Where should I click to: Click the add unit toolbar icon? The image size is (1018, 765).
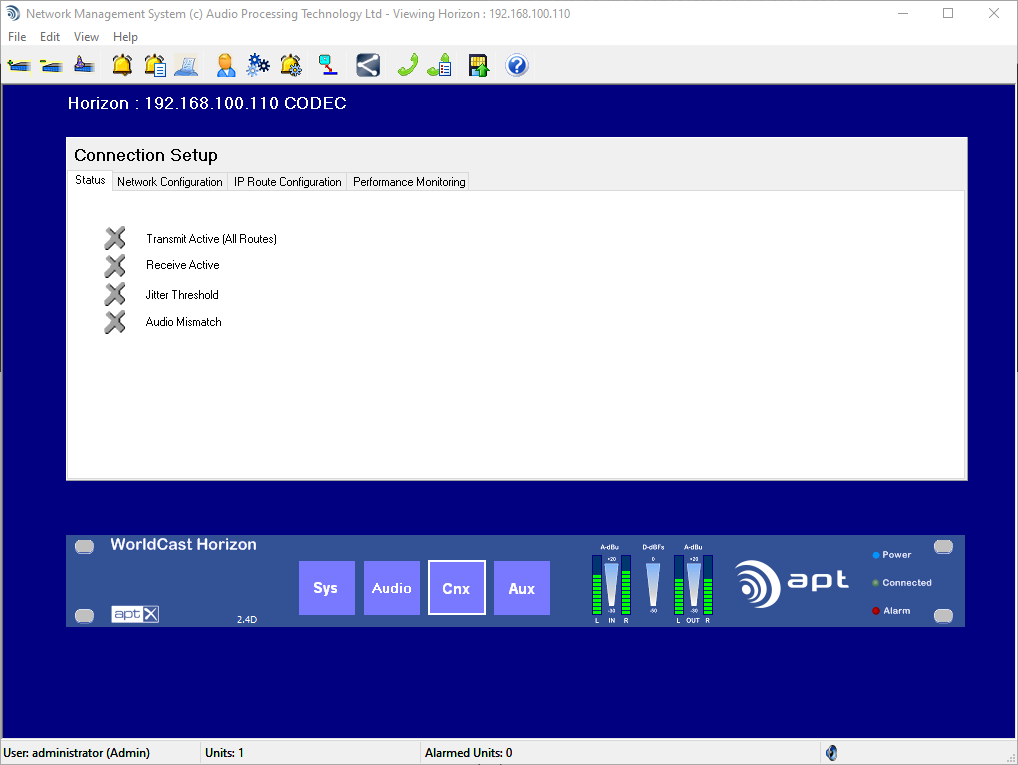(19, 66)
